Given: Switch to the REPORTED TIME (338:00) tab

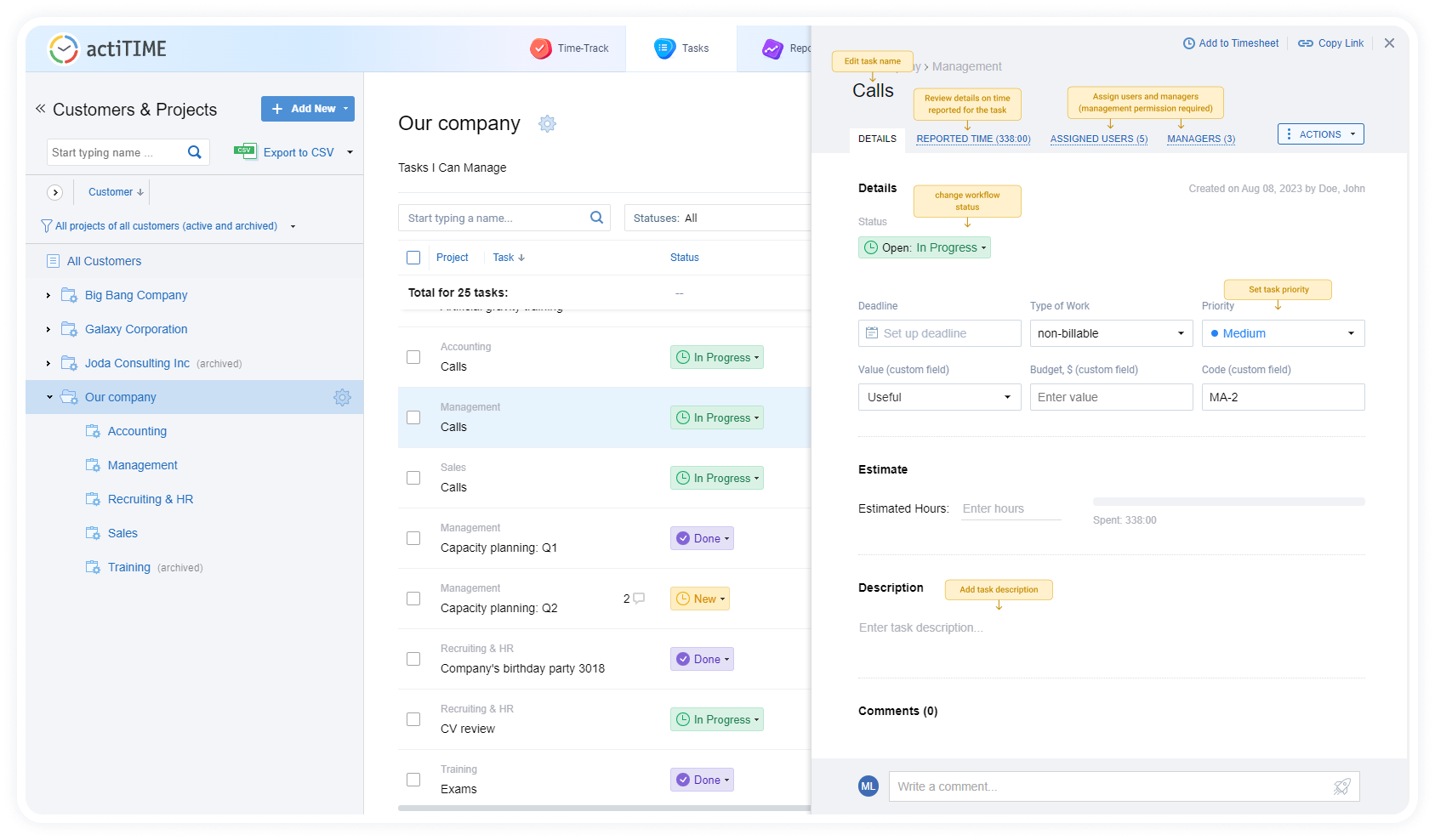Looking at the screenshot, I should (973, 139).
